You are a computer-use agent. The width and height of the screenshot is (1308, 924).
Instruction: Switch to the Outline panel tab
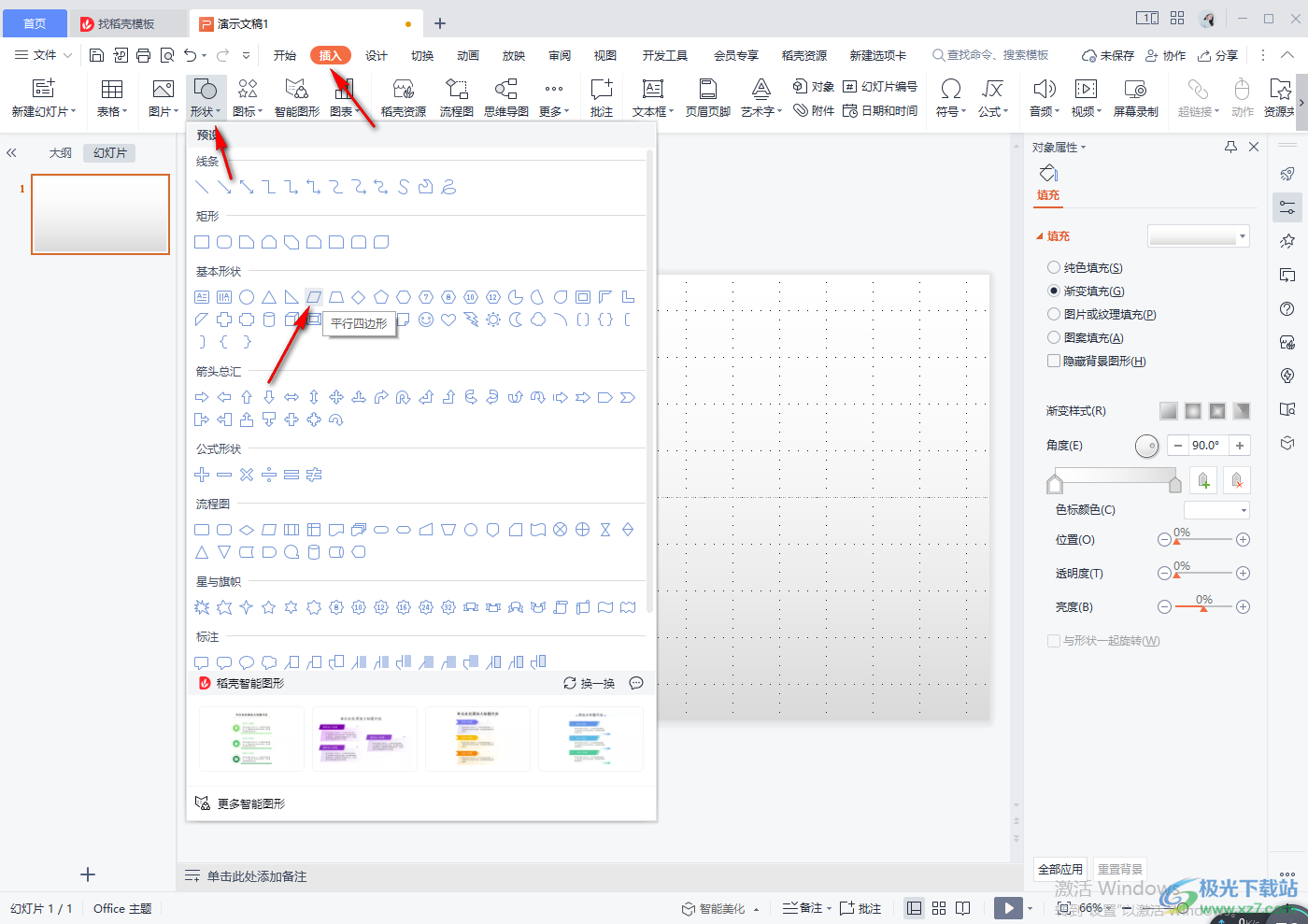pyautogui.click(x=61, y=152)
